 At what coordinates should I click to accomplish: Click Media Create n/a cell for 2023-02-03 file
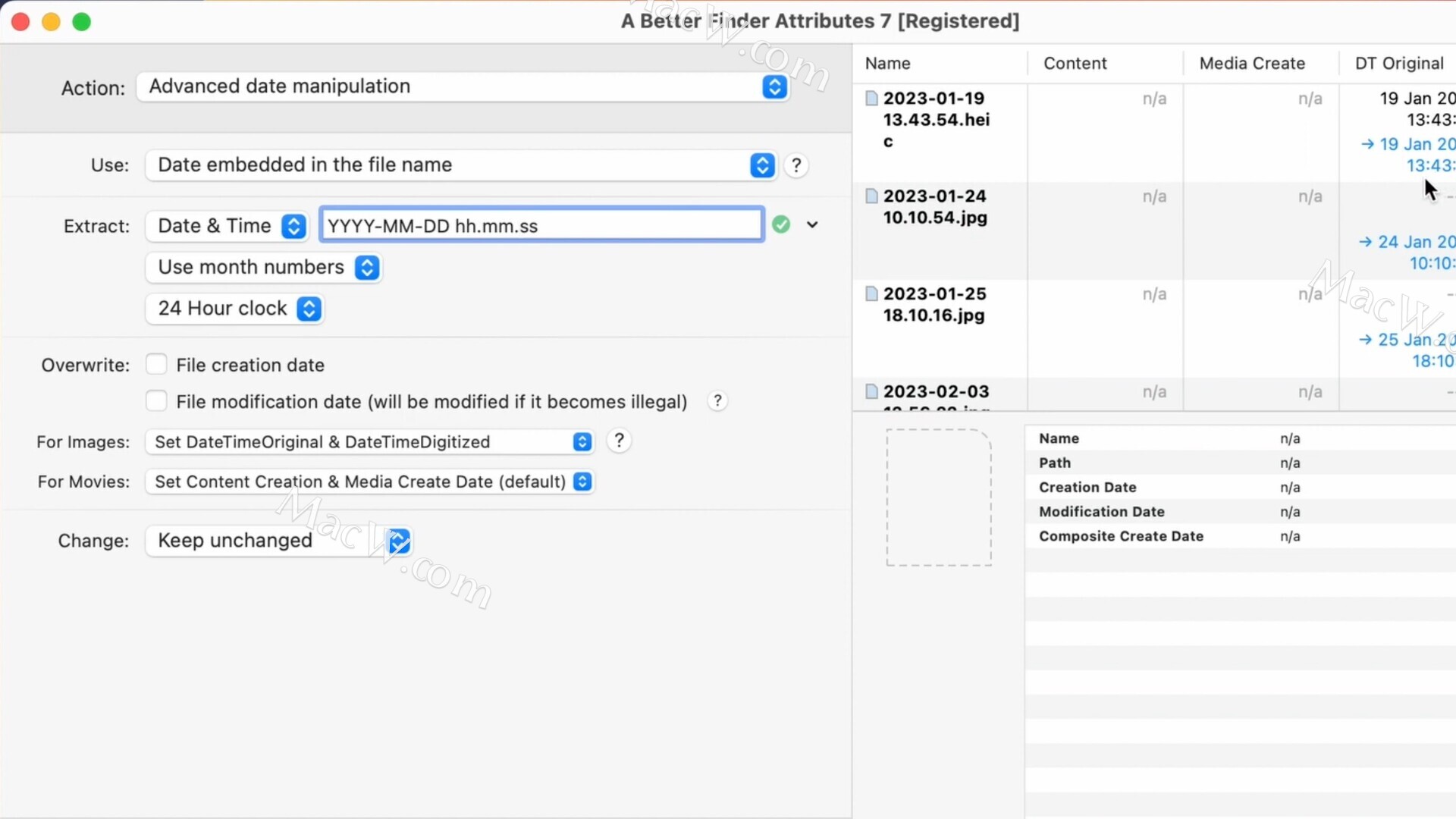click(1310, 392)
